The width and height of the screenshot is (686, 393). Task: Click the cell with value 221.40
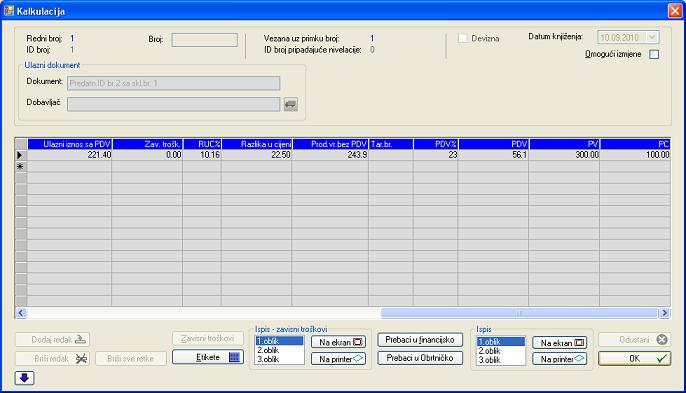pyautogui.click(x=70, y=155)
